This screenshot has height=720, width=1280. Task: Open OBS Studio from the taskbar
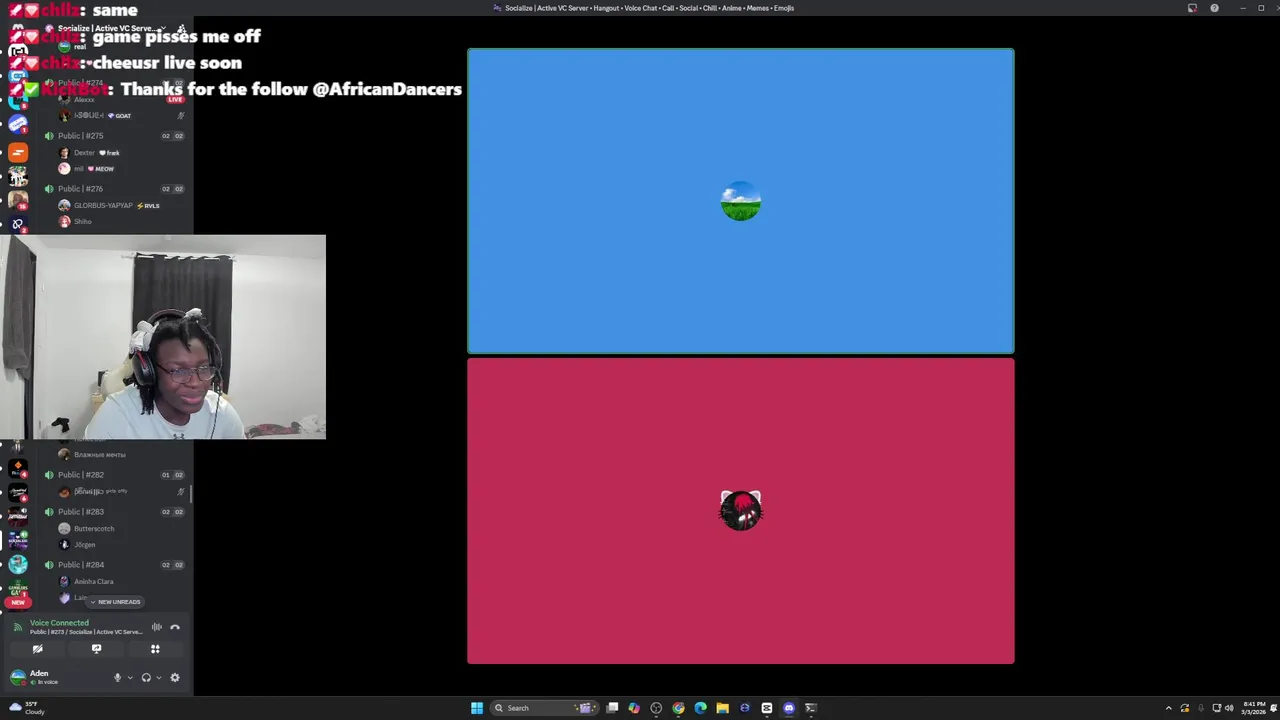[x=656, y=708]
